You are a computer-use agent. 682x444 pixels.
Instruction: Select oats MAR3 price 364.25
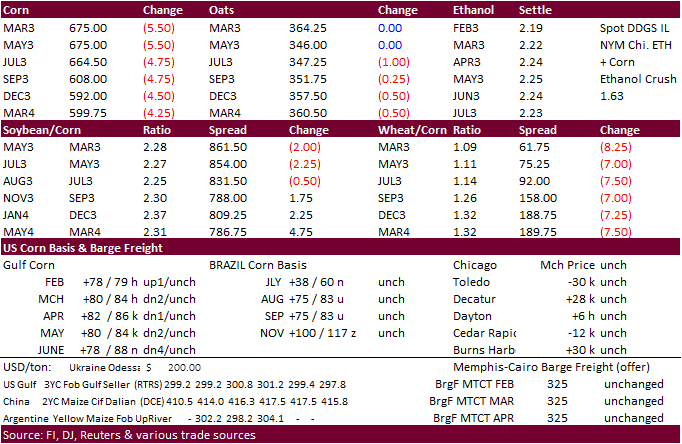(x=308, y=28)
